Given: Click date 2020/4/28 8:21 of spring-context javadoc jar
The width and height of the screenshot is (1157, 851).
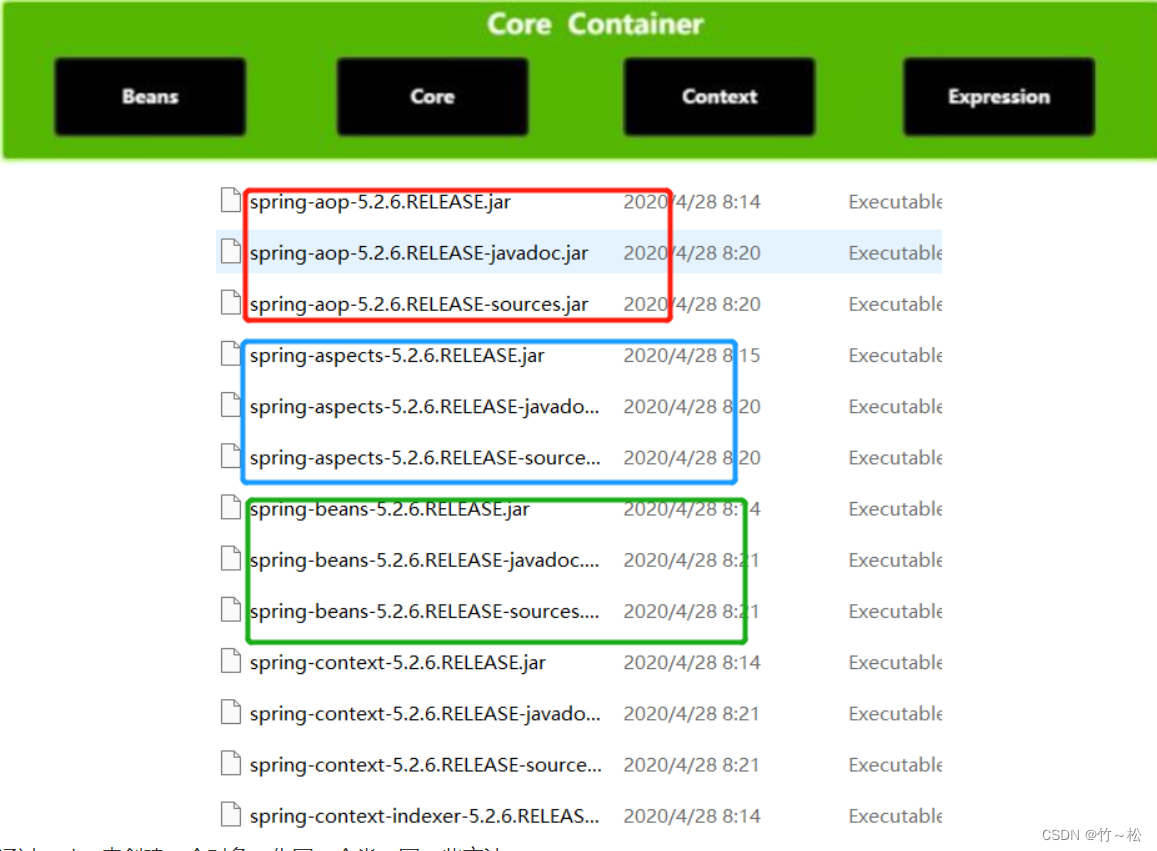Looking at the screenshot, I should click(691, 714).
